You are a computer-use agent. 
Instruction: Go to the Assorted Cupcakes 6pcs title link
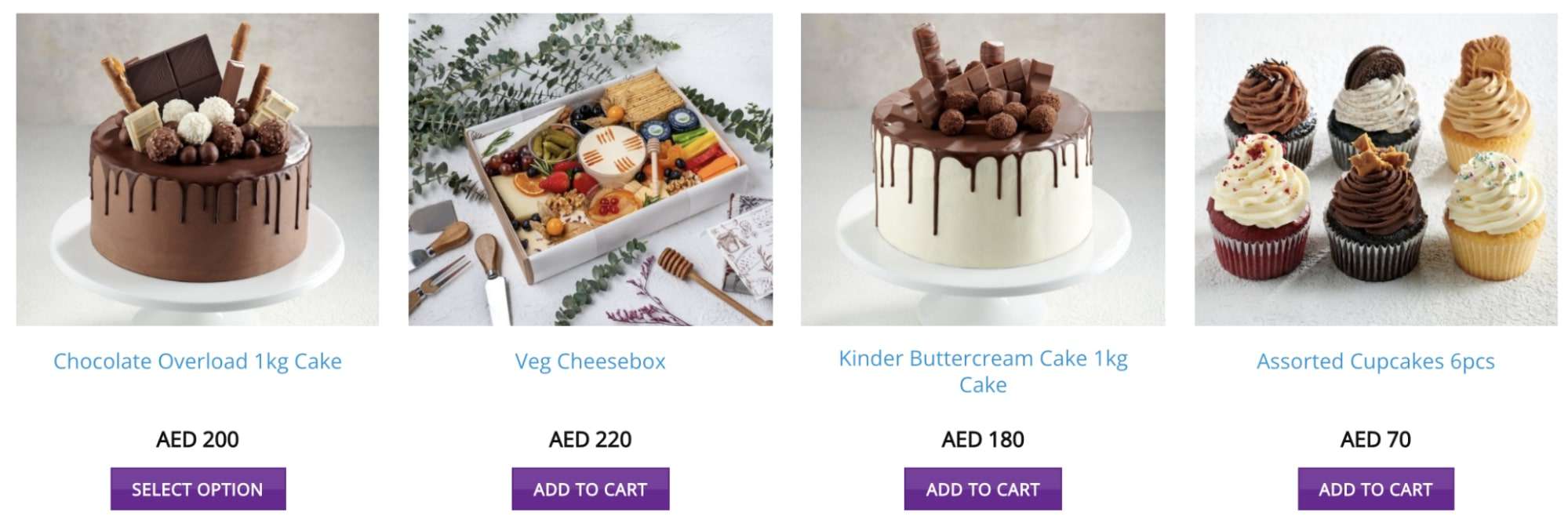[1376, 362]
